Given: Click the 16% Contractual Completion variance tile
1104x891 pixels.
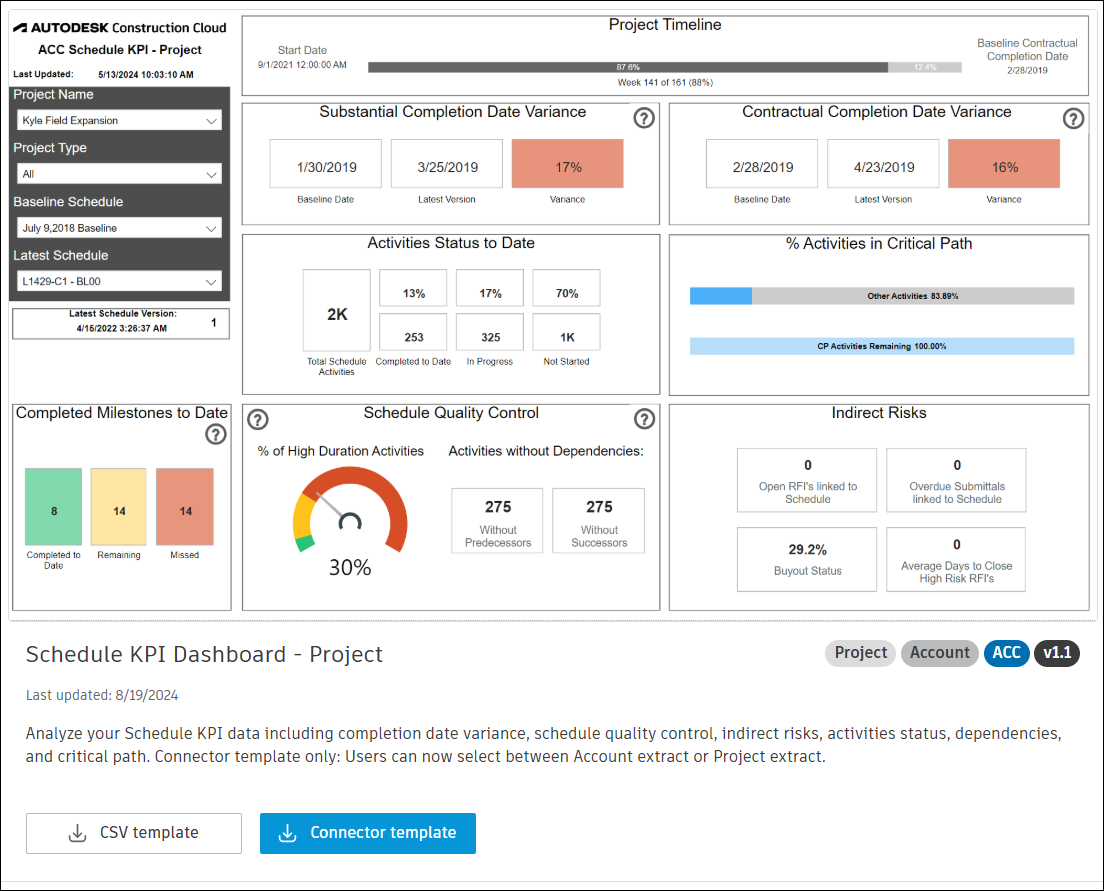Looking at the screenshot, I should point(1004,163).
